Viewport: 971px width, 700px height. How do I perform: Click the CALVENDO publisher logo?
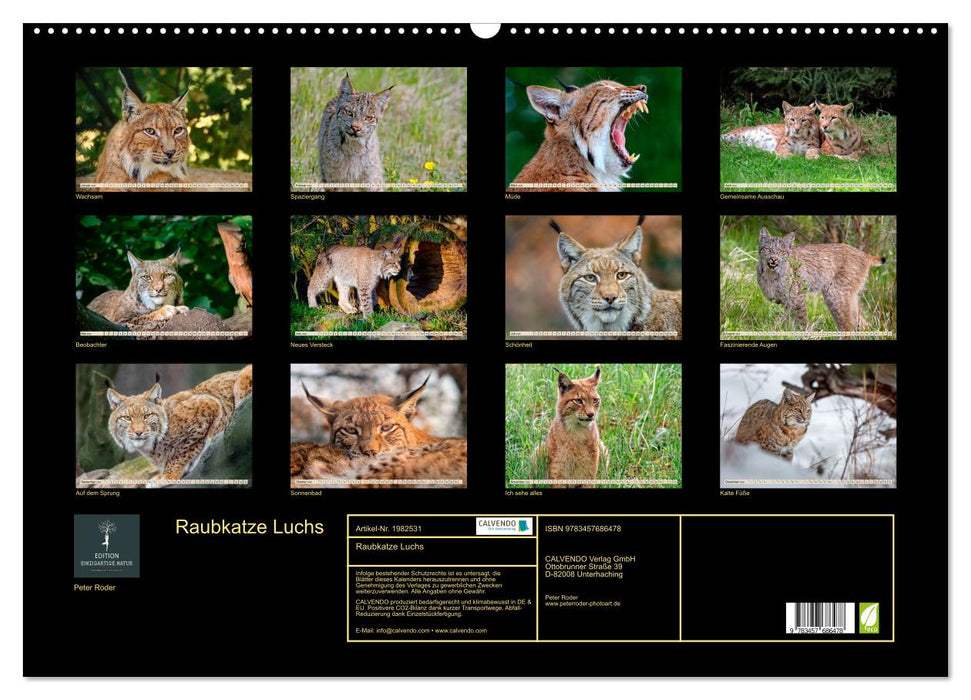(503, 525)
